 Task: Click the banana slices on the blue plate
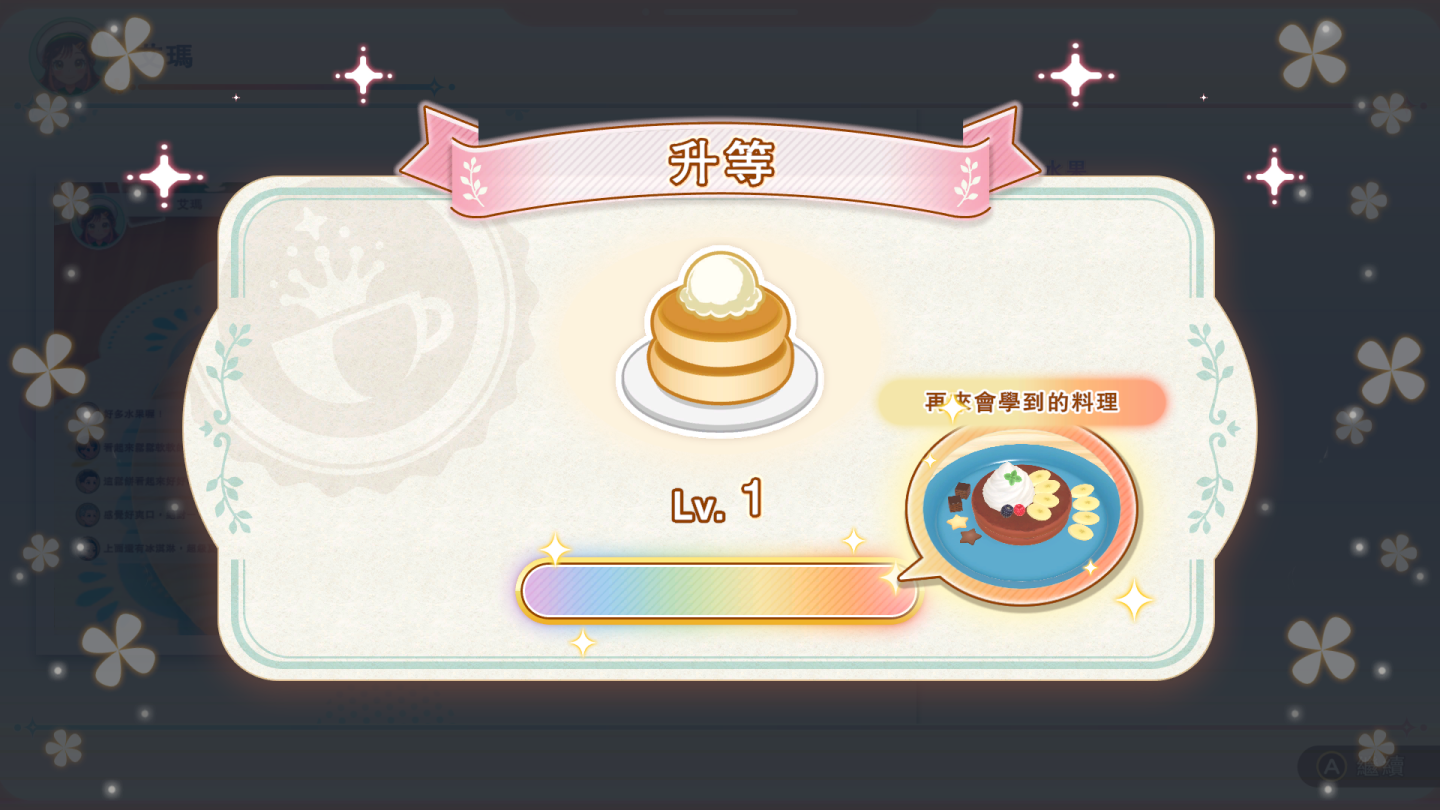(1066, 503)
